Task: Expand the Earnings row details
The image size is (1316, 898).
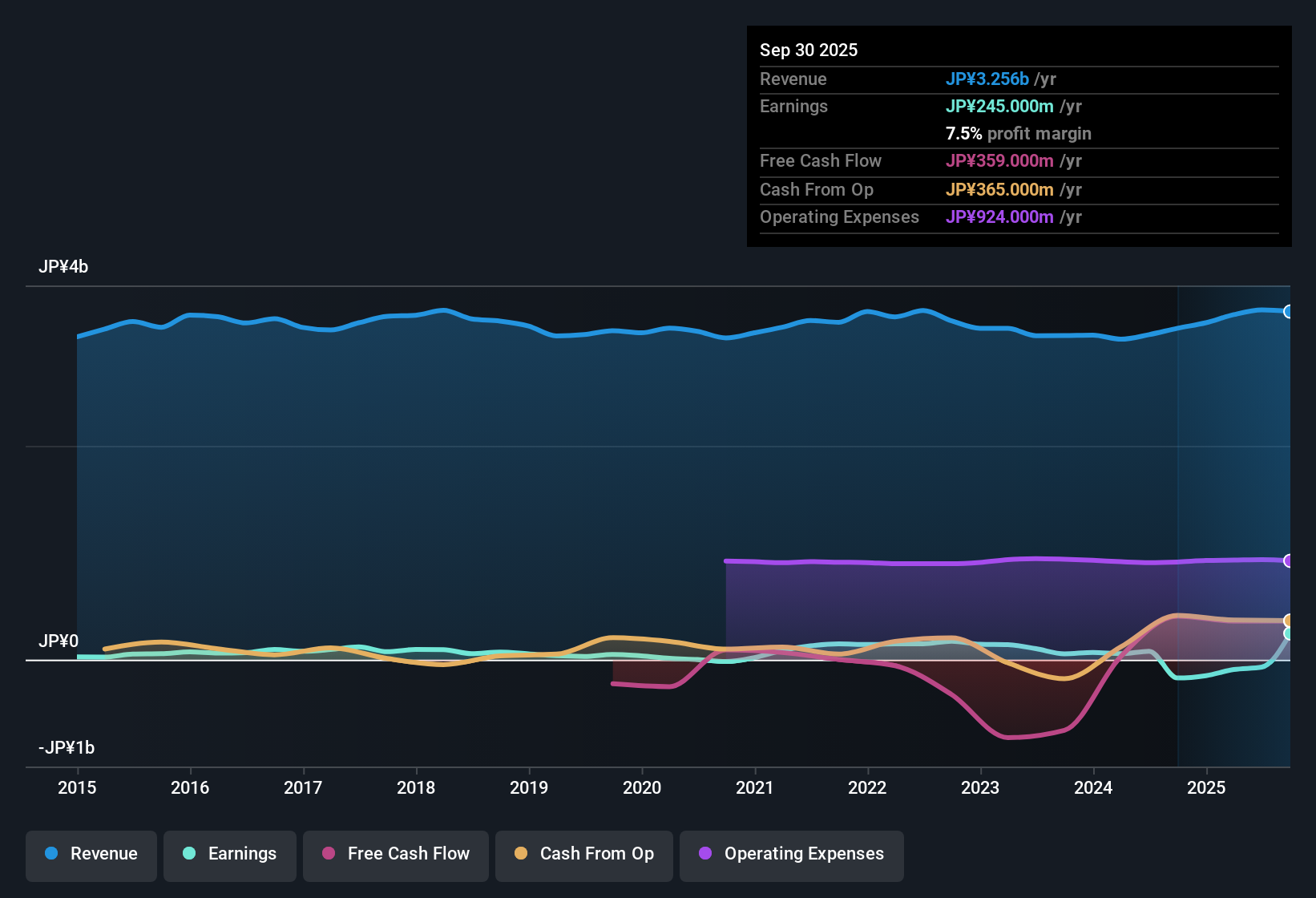Action: 793,106
